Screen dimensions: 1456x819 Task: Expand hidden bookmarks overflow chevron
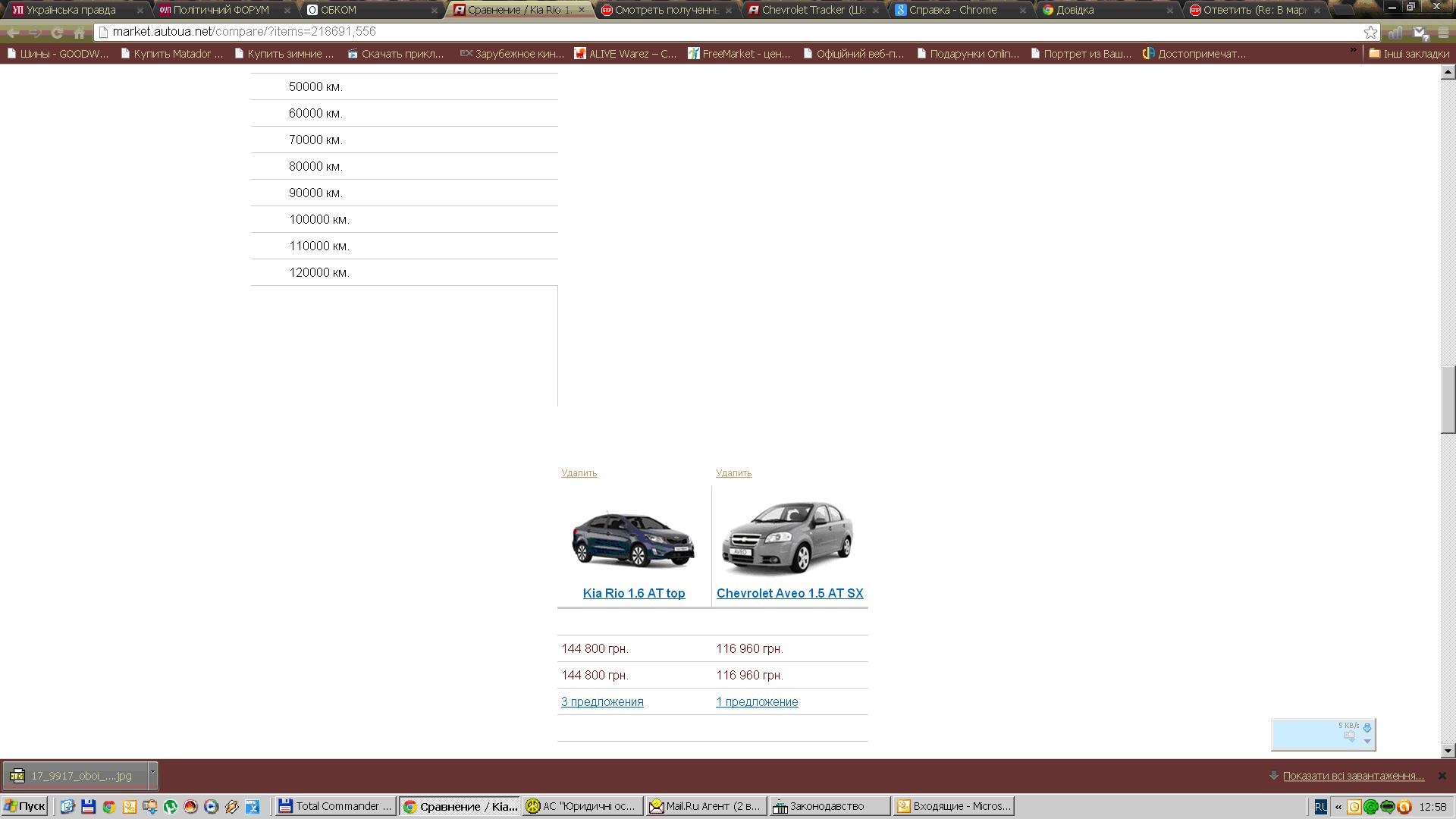tap(1353, 51)
